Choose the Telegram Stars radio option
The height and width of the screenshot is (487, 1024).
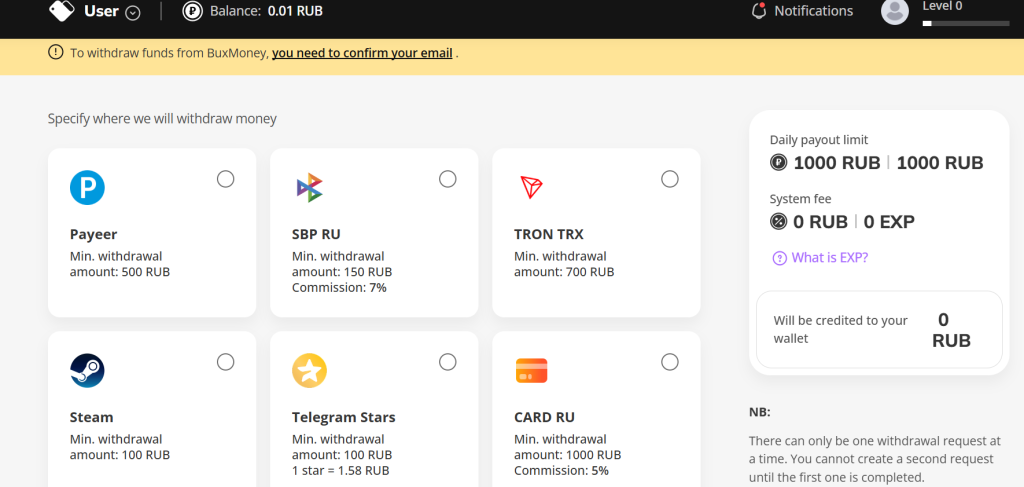pyautogui.click(x=448, y=362)
